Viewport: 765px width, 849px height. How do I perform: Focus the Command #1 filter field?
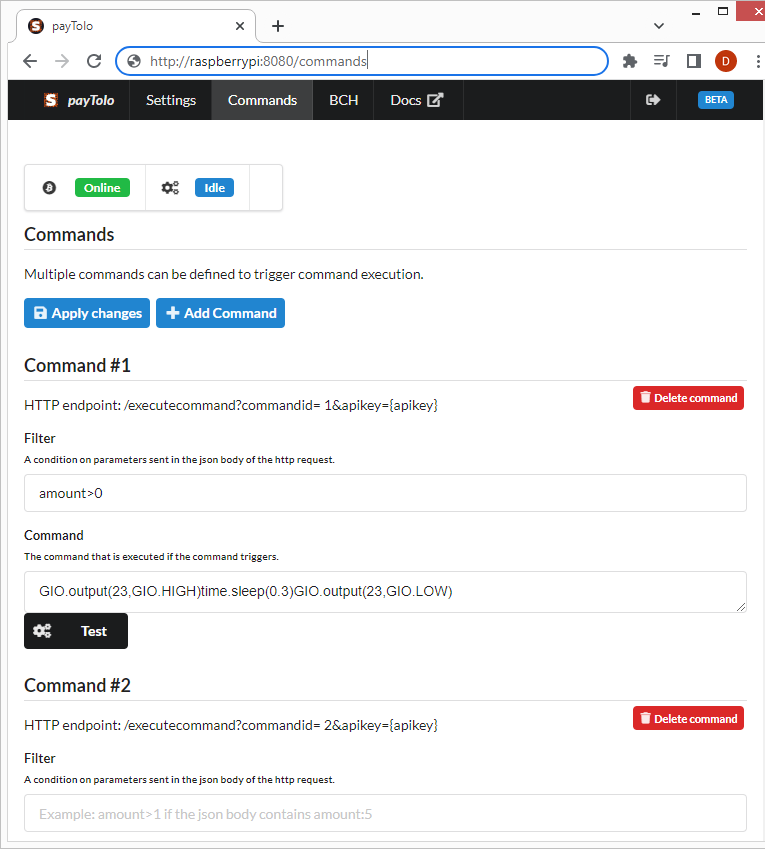pyautogui.click(x=385, y=493)
